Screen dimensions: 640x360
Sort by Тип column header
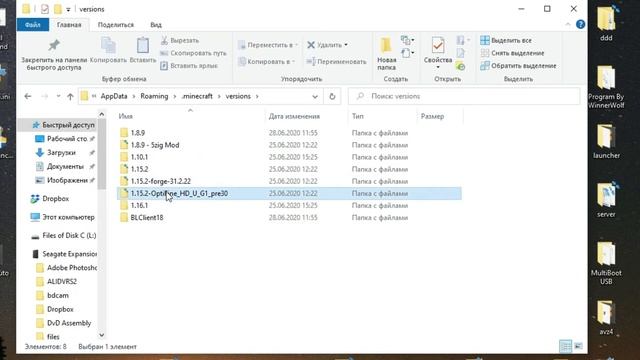point(358,116)
